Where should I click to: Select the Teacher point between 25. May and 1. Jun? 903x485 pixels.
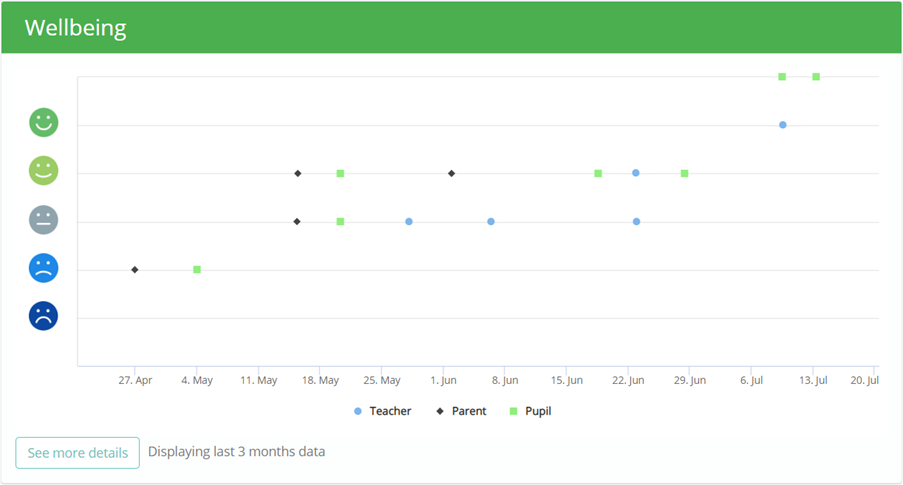(x=409, y=222)
